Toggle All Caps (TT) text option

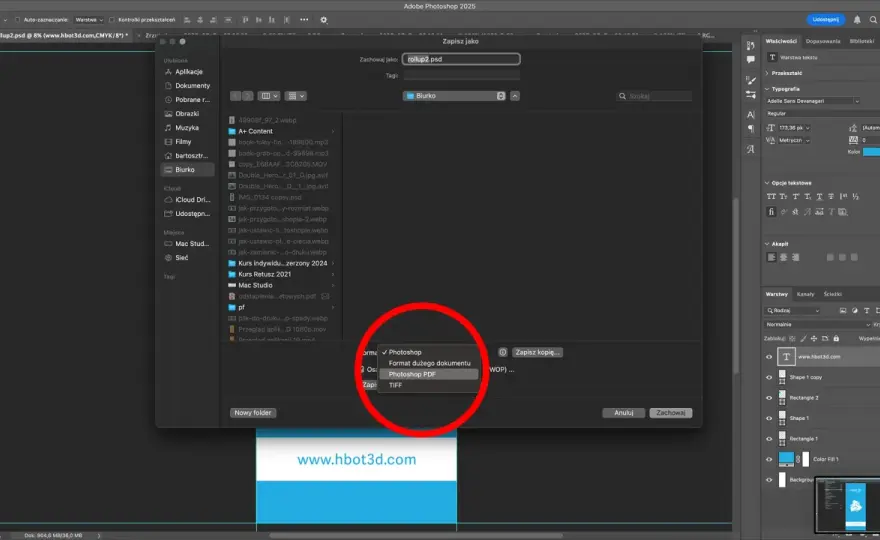click(771, 196)
